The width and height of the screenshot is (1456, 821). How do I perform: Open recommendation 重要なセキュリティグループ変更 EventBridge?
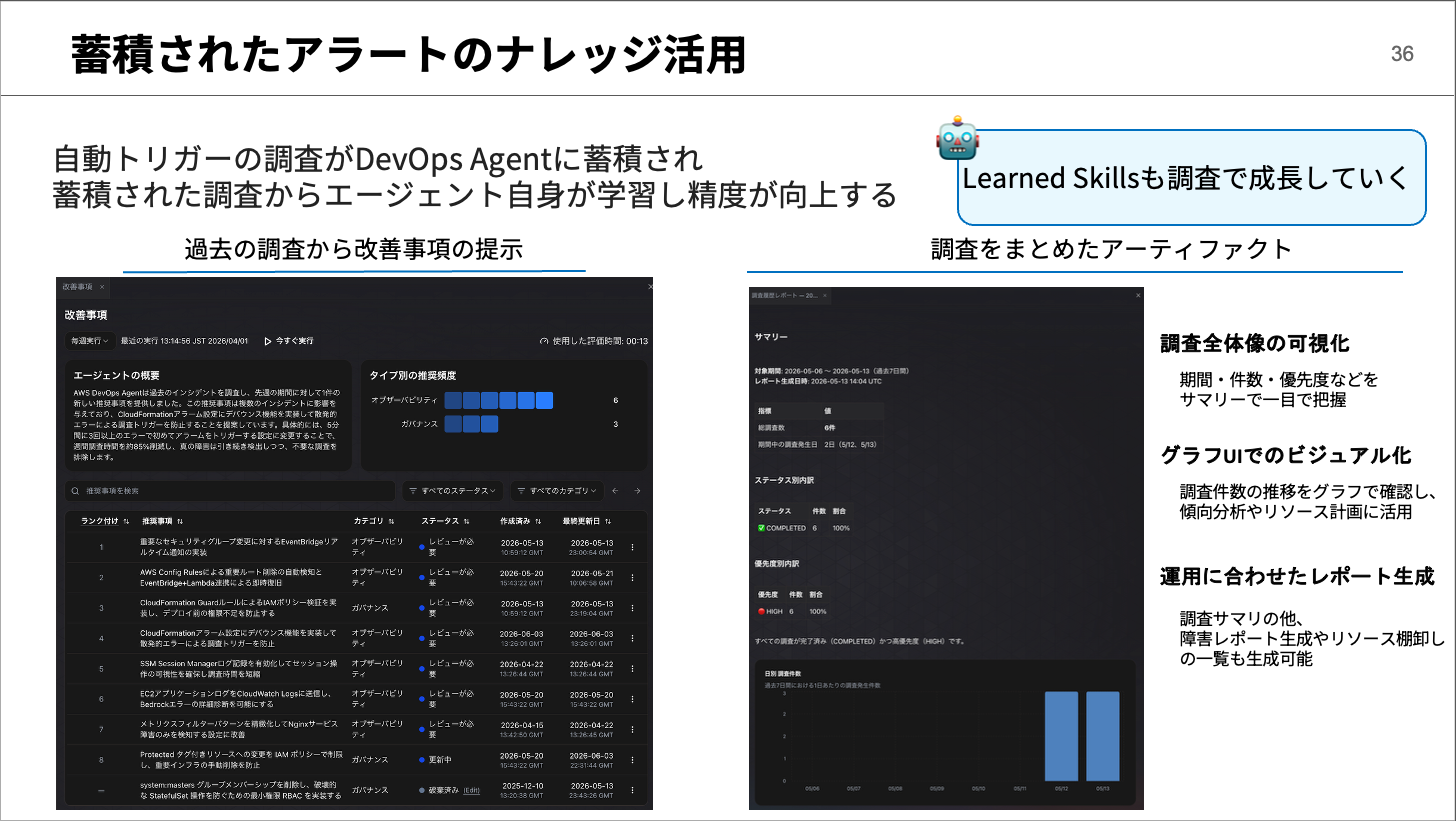[x=240, y=547]
